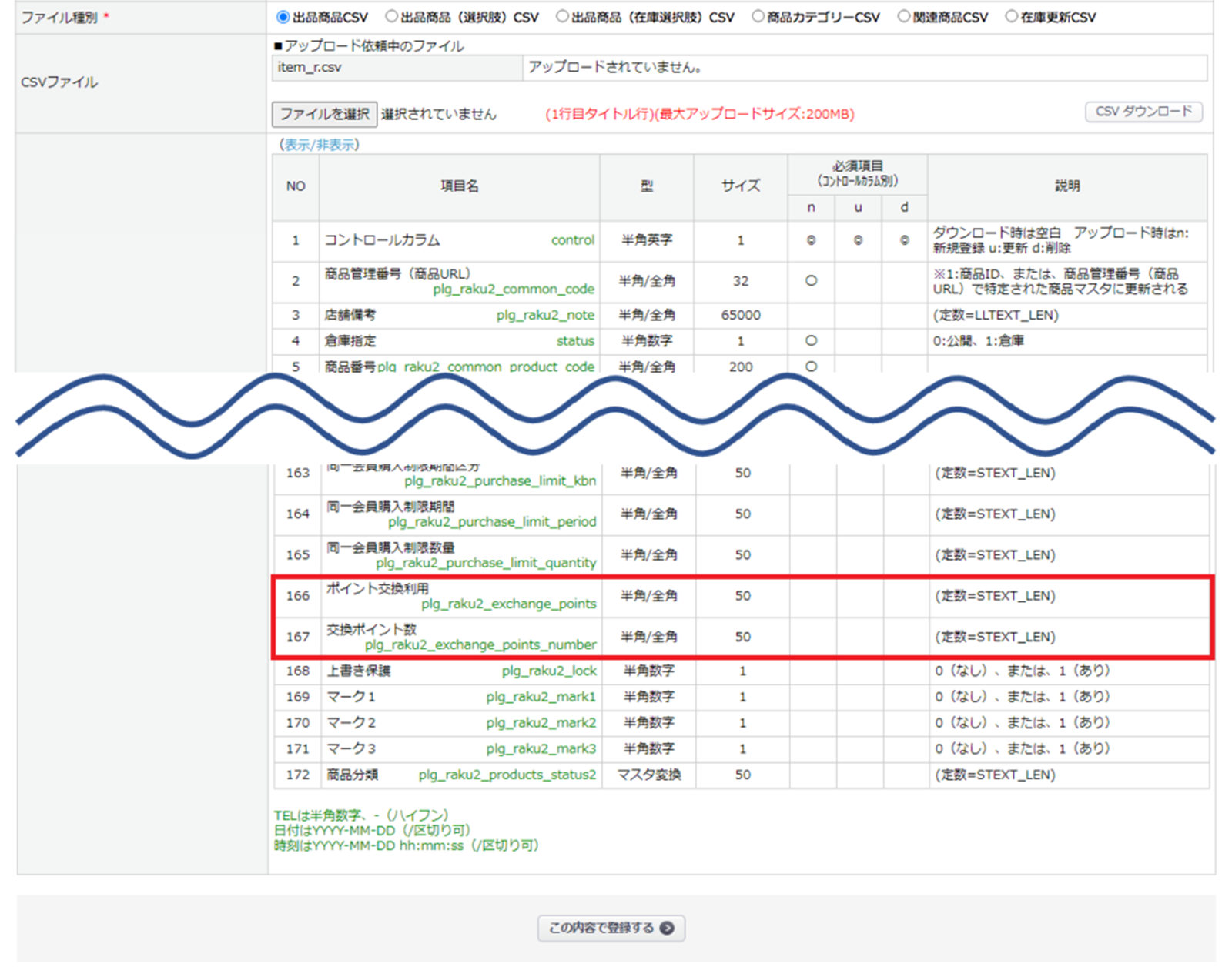Select the 在庫更新CSV radio button
The width and height of the screenshot is (1232, 974).
(1012, 17)
